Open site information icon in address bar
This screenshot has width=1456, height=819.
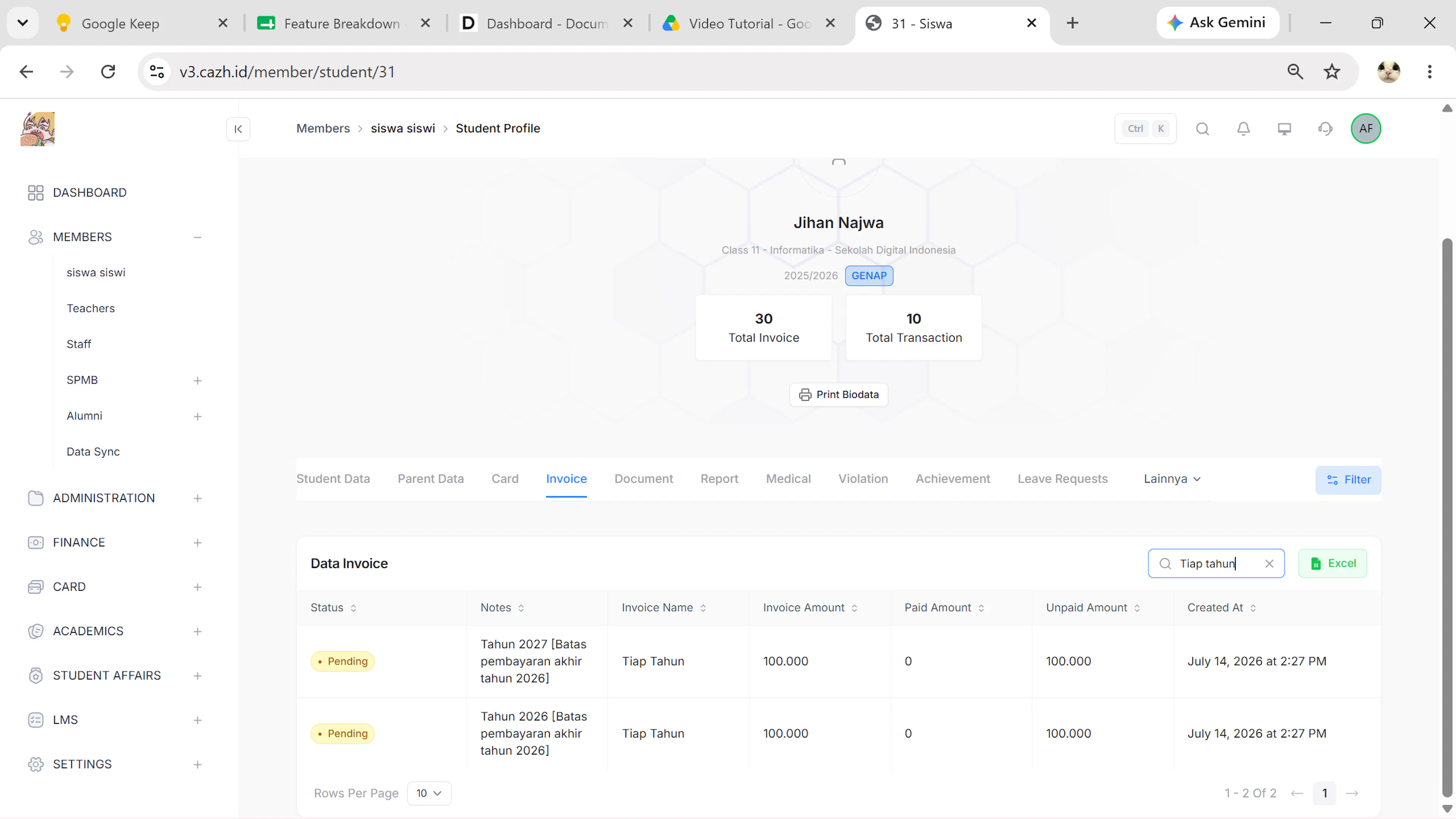coord(157,72)
